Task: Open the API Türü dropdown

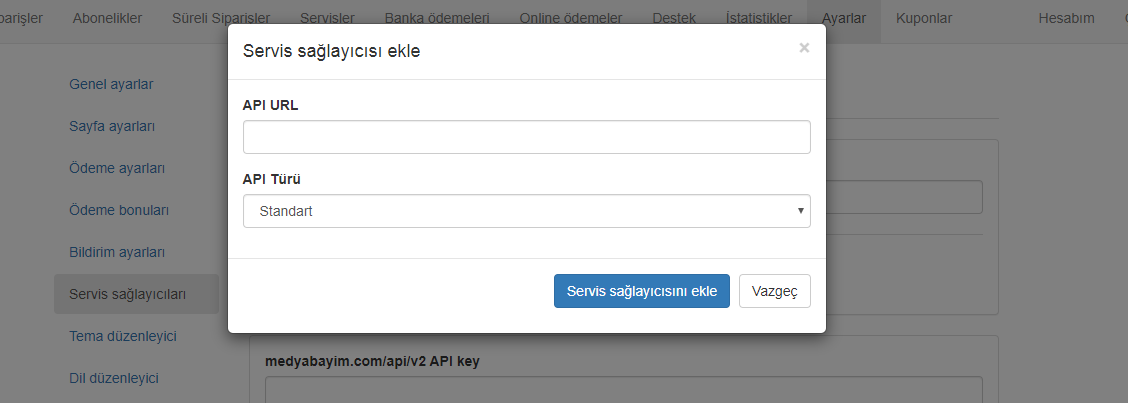Action: click(x=526, y=211)
